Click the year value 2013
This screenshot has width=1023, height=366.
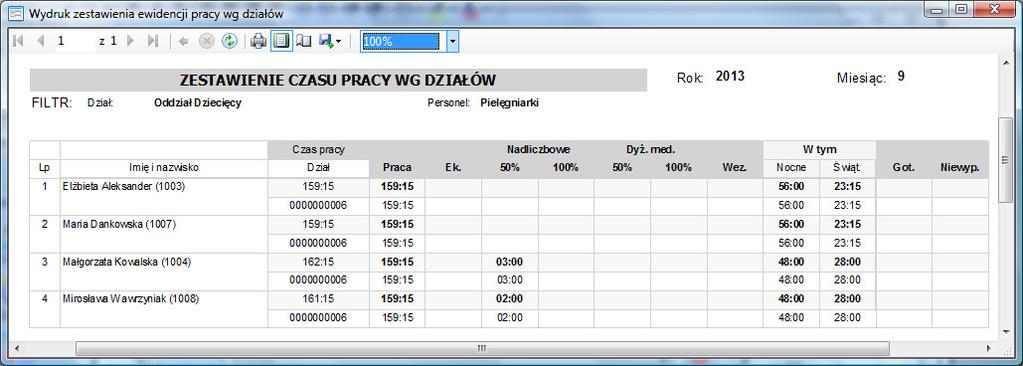tap(730, 76)
